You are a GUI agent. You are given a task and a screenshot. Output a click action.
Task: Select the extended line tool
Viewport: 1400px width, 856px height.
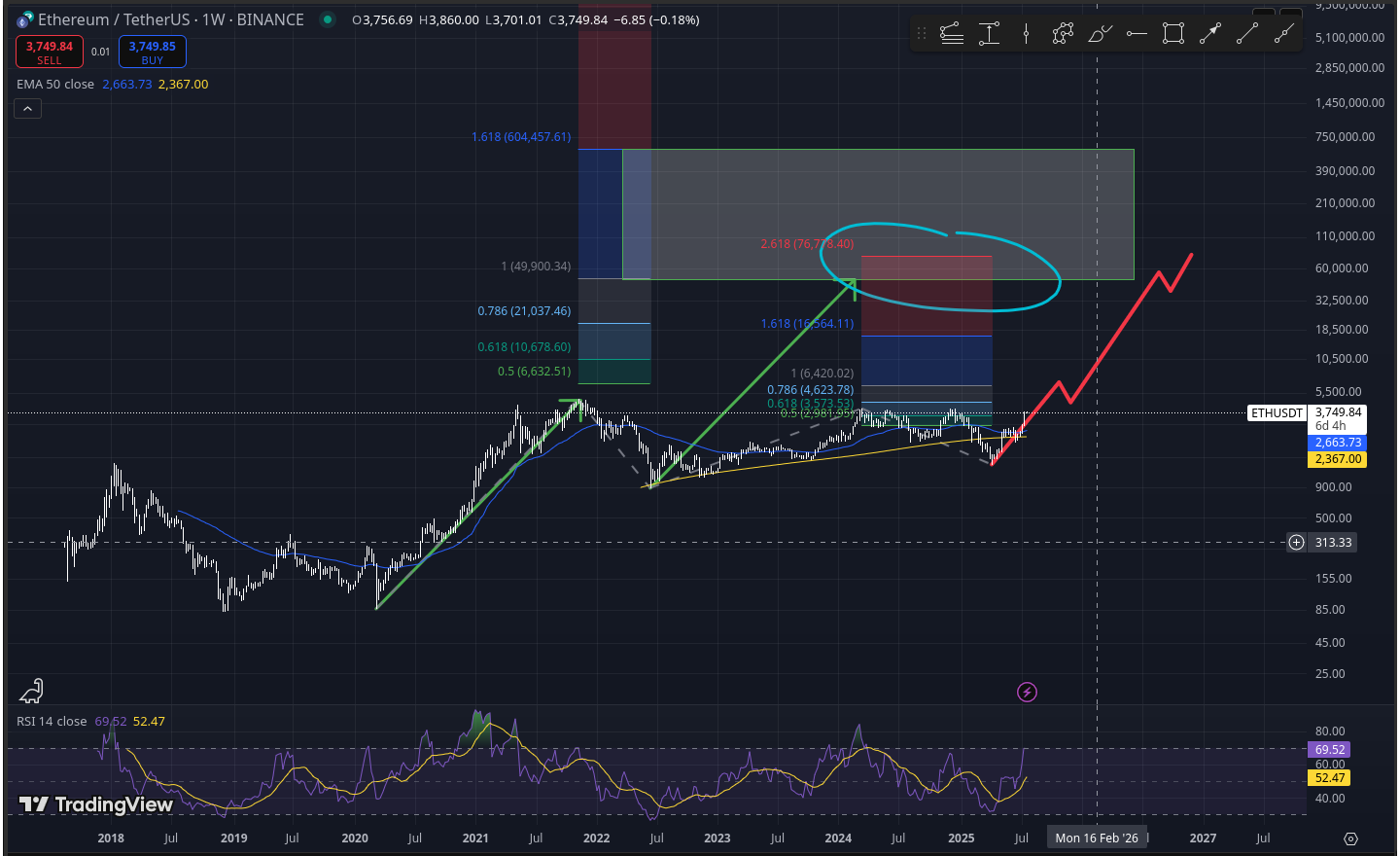[x=1284, y=34]
